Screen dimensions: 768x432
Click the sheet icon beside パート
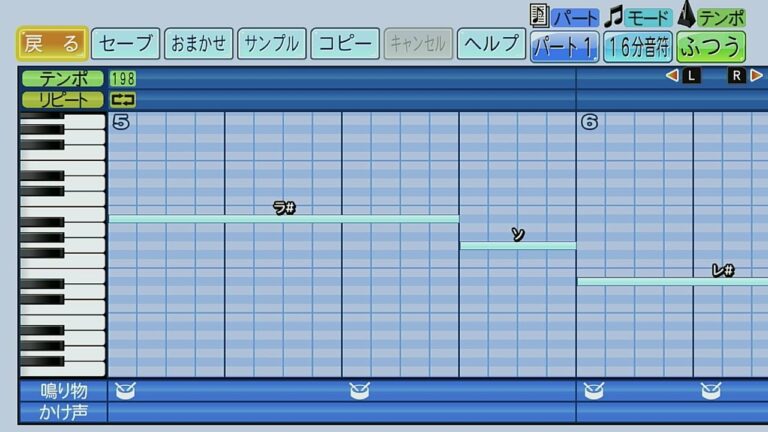click(x=539, y=16)
